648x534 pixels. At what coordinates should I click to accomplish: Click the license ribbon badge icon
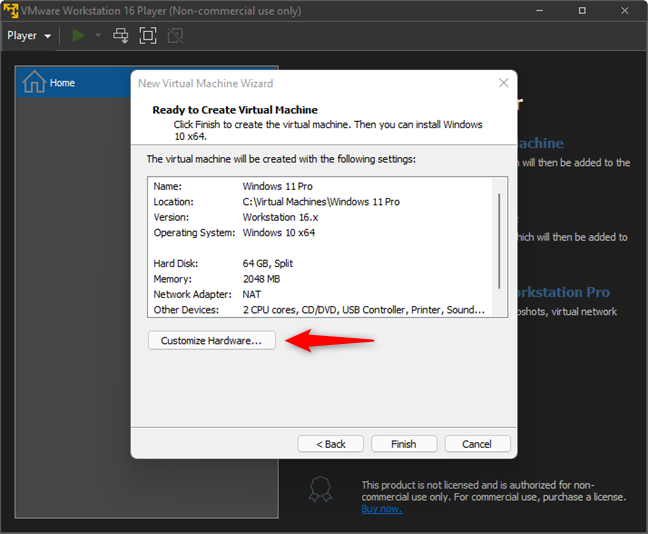pos(320,489)
